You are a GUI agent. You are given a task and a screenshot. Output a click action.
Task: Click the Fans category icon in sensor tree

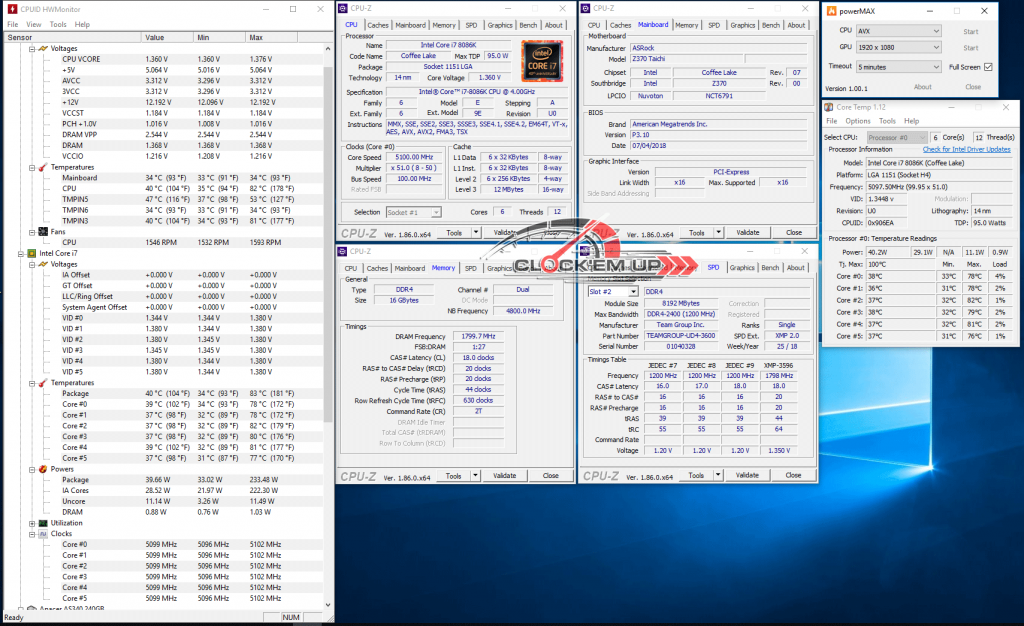(42, 231)
